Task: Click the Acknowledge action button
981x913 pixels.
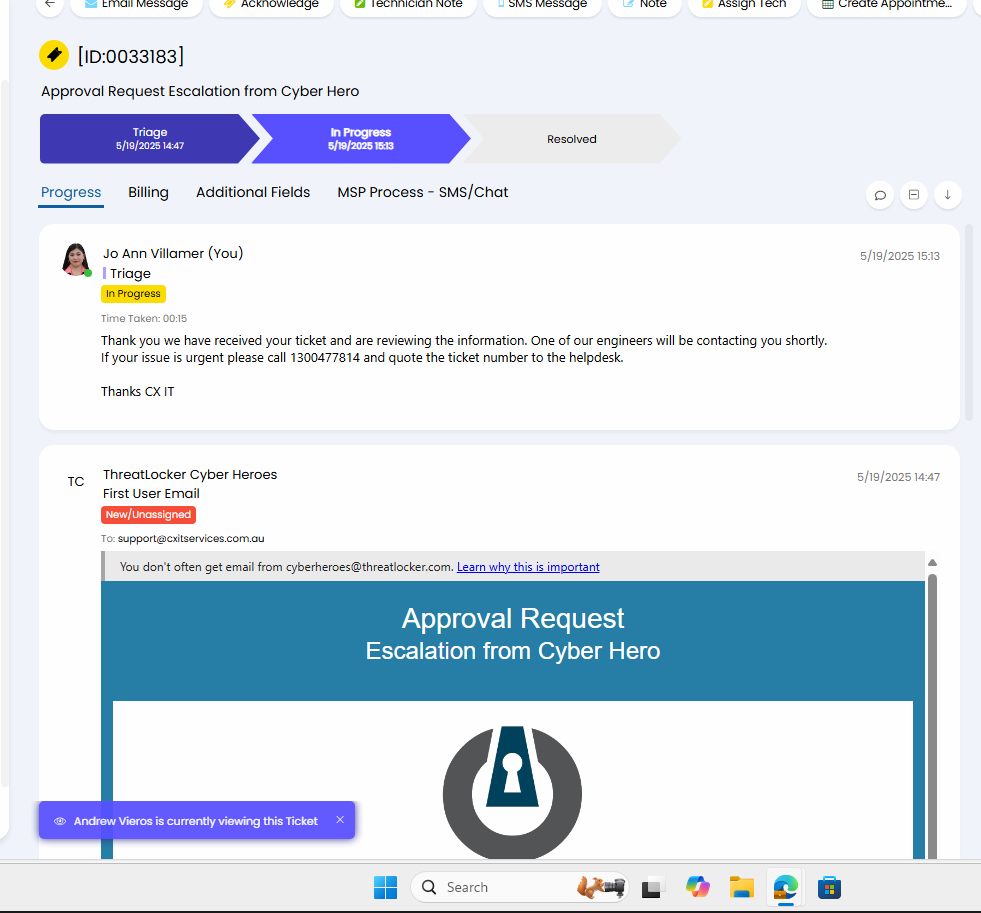Action: 271,4
